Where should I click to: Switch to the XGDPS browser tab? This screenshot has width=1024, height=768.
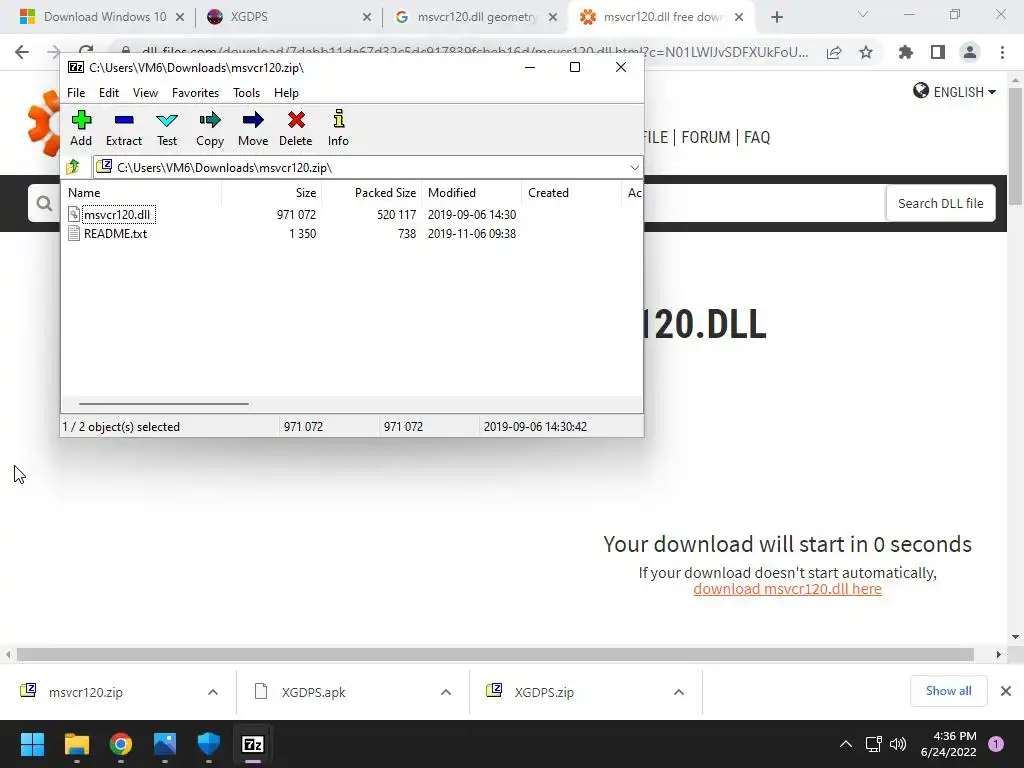click(x=286, y=17)
